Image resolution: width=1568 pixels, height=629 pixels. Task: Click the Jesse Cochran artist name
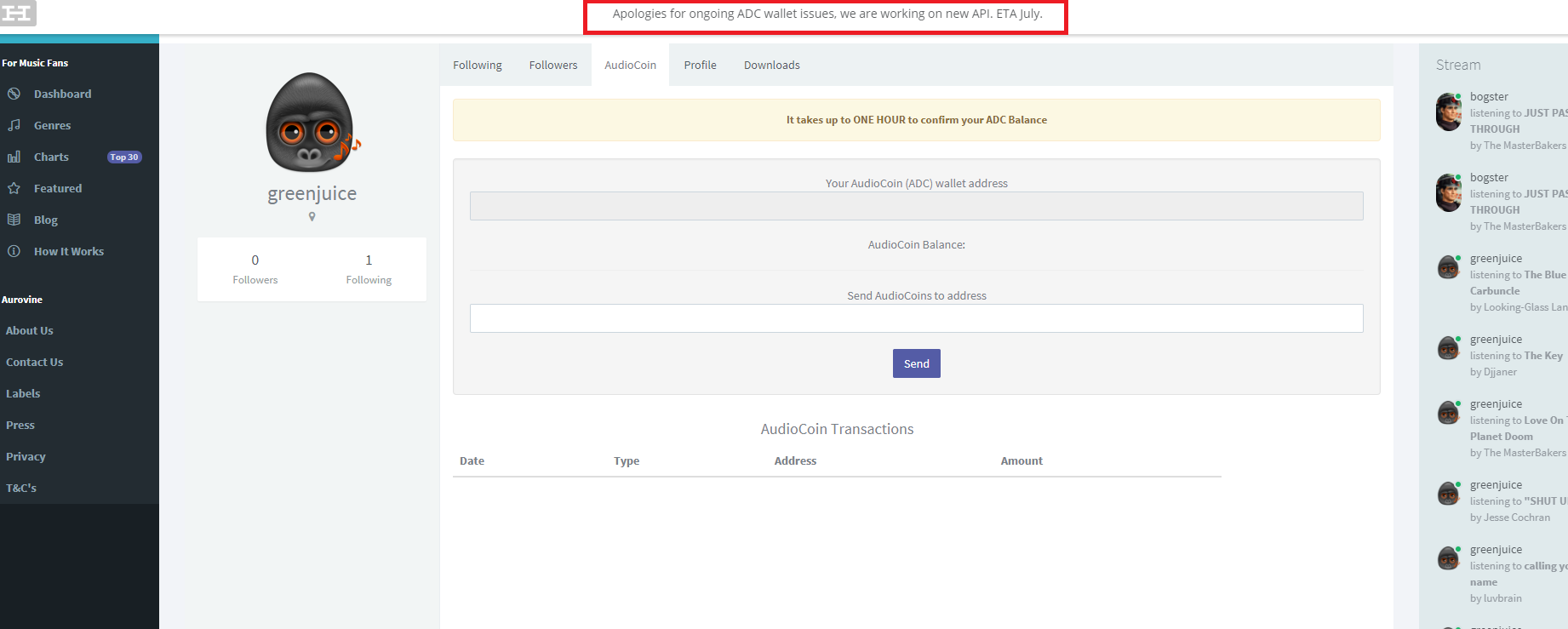pyautogui.click(x=1517, y=517)
